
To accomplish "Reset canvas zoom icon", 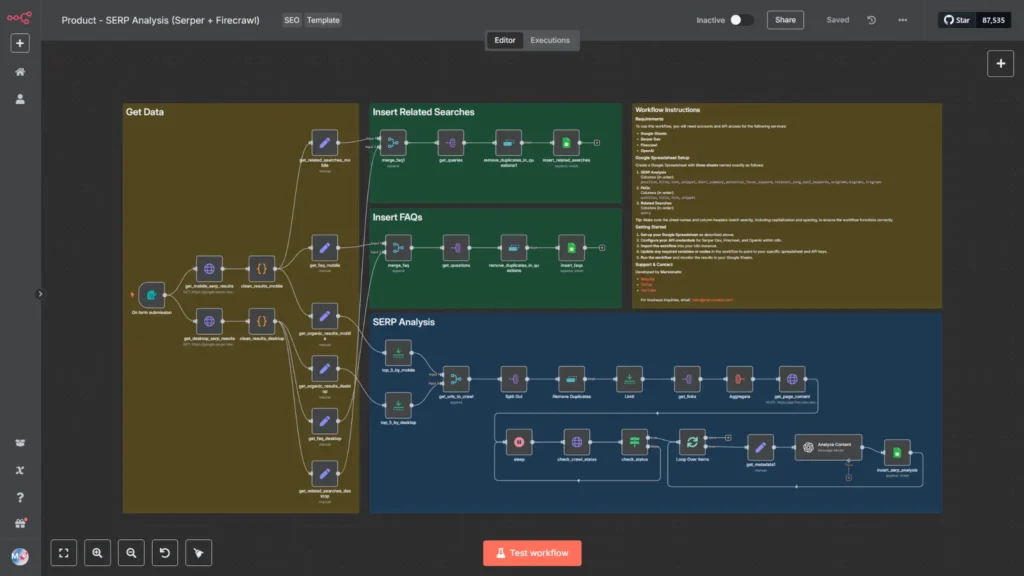I will pos(165,553).
